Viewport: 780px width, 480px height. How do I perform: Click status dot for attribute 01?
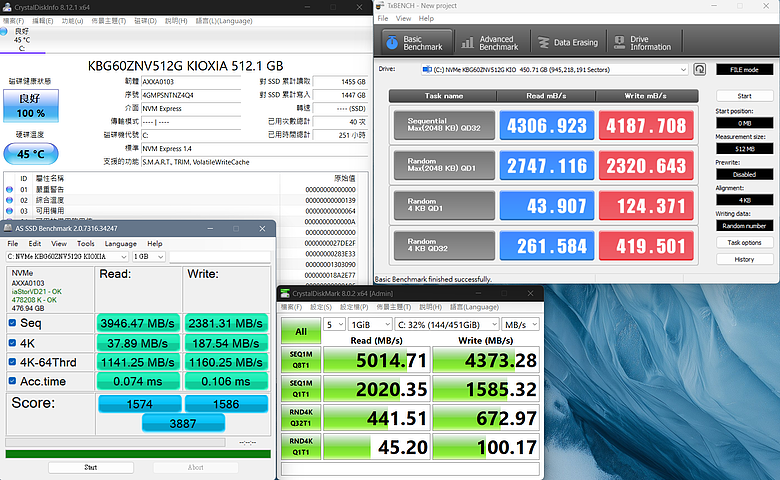pos(9,190)
